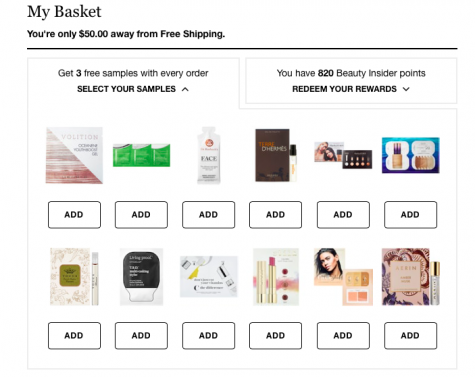Screen dimensions: 475x377
Task: Add the green packets sample
Action: [141, 215]
